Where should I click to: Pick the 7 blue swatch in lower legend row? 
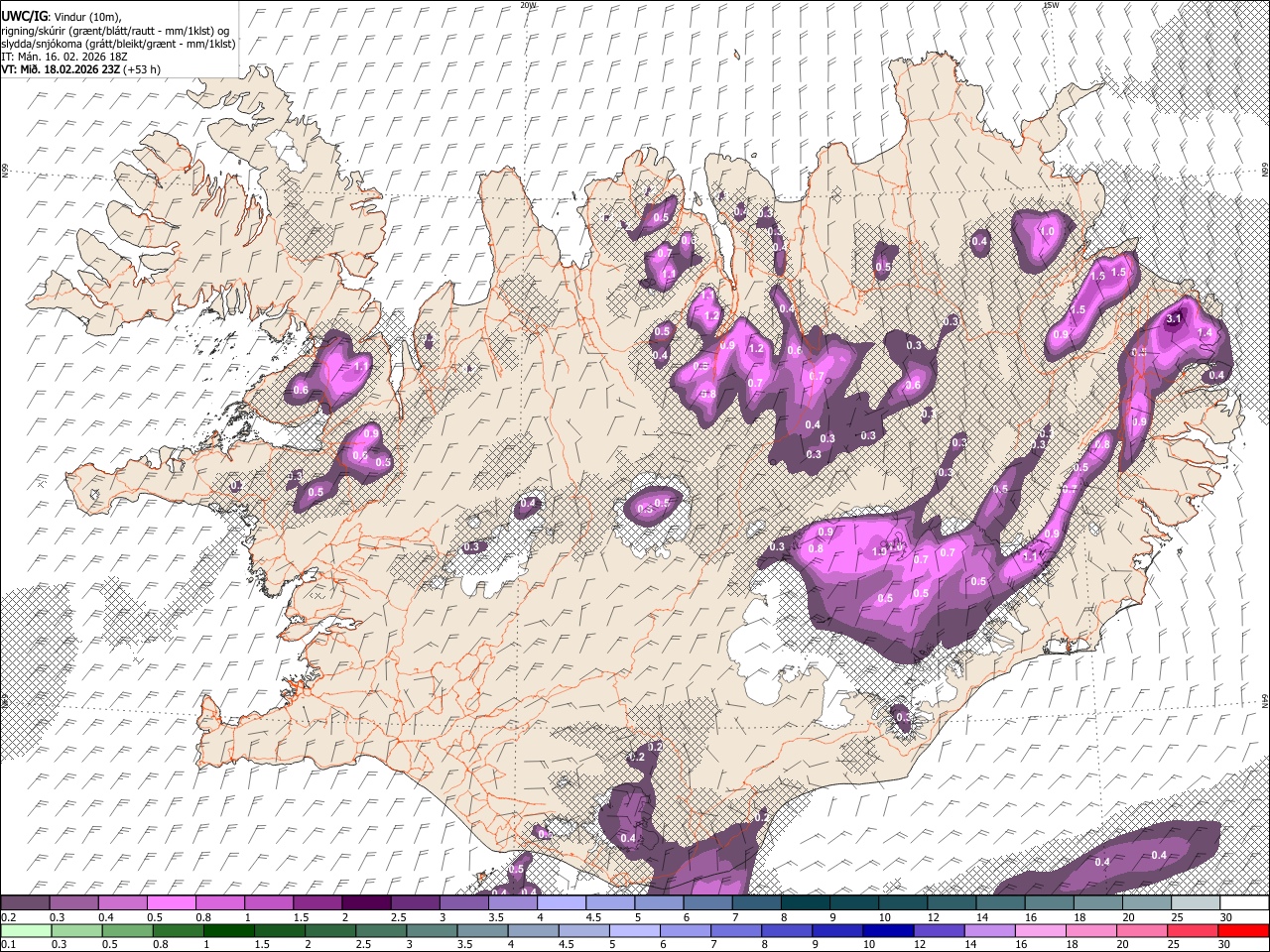point(734,930)
